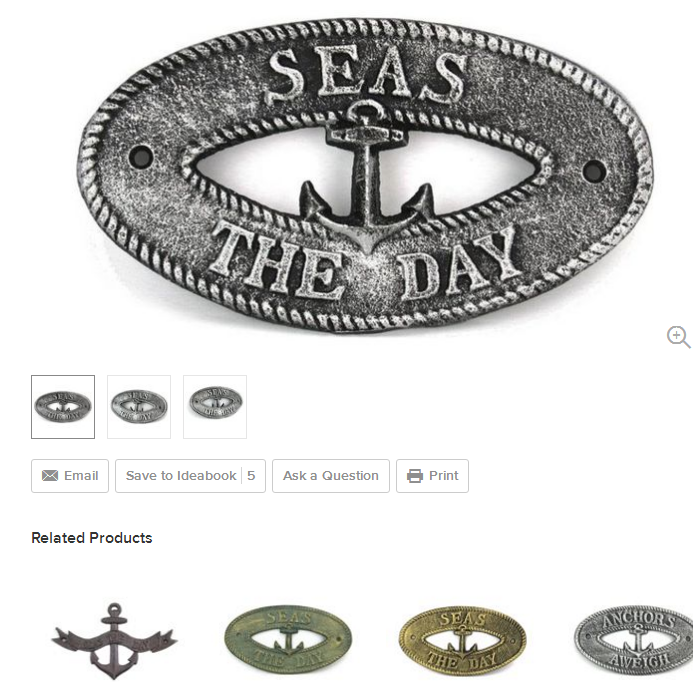Click the main Seas The Day product image
Image resolution: width=693 pixels, height=682 pixels.
pyautogui.click(x=365, y=176)
